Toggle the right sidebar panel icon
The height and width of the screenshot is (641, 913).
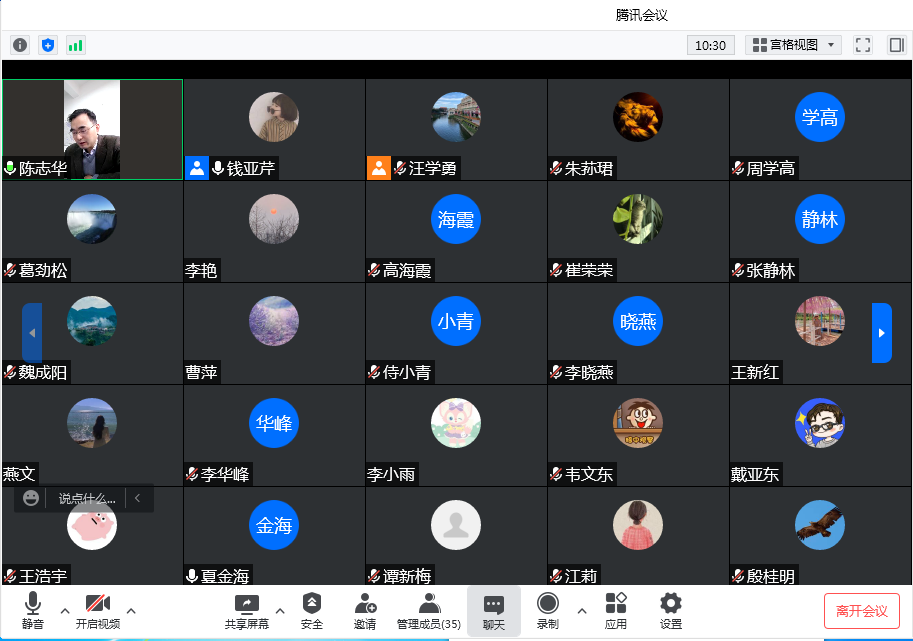tap(896, 45)
